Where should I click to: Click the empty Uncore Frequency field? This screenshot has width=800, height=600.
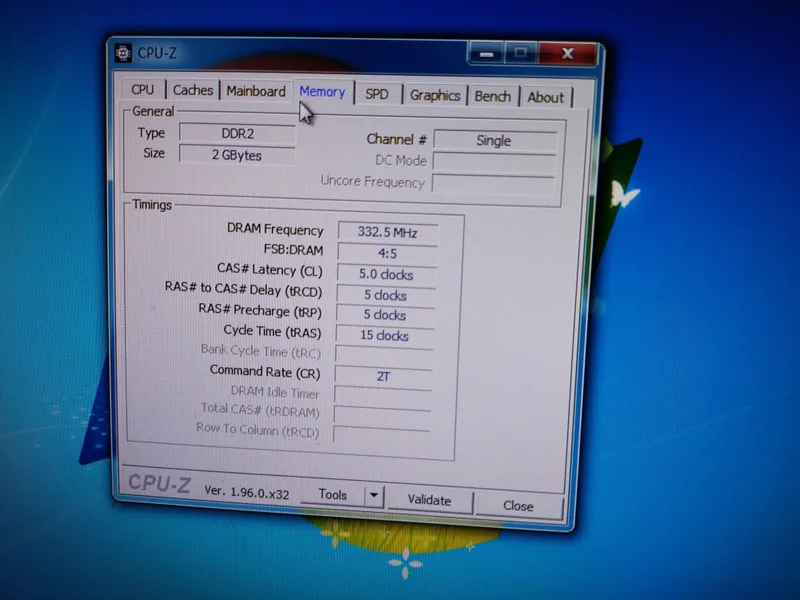coord(493,183)
